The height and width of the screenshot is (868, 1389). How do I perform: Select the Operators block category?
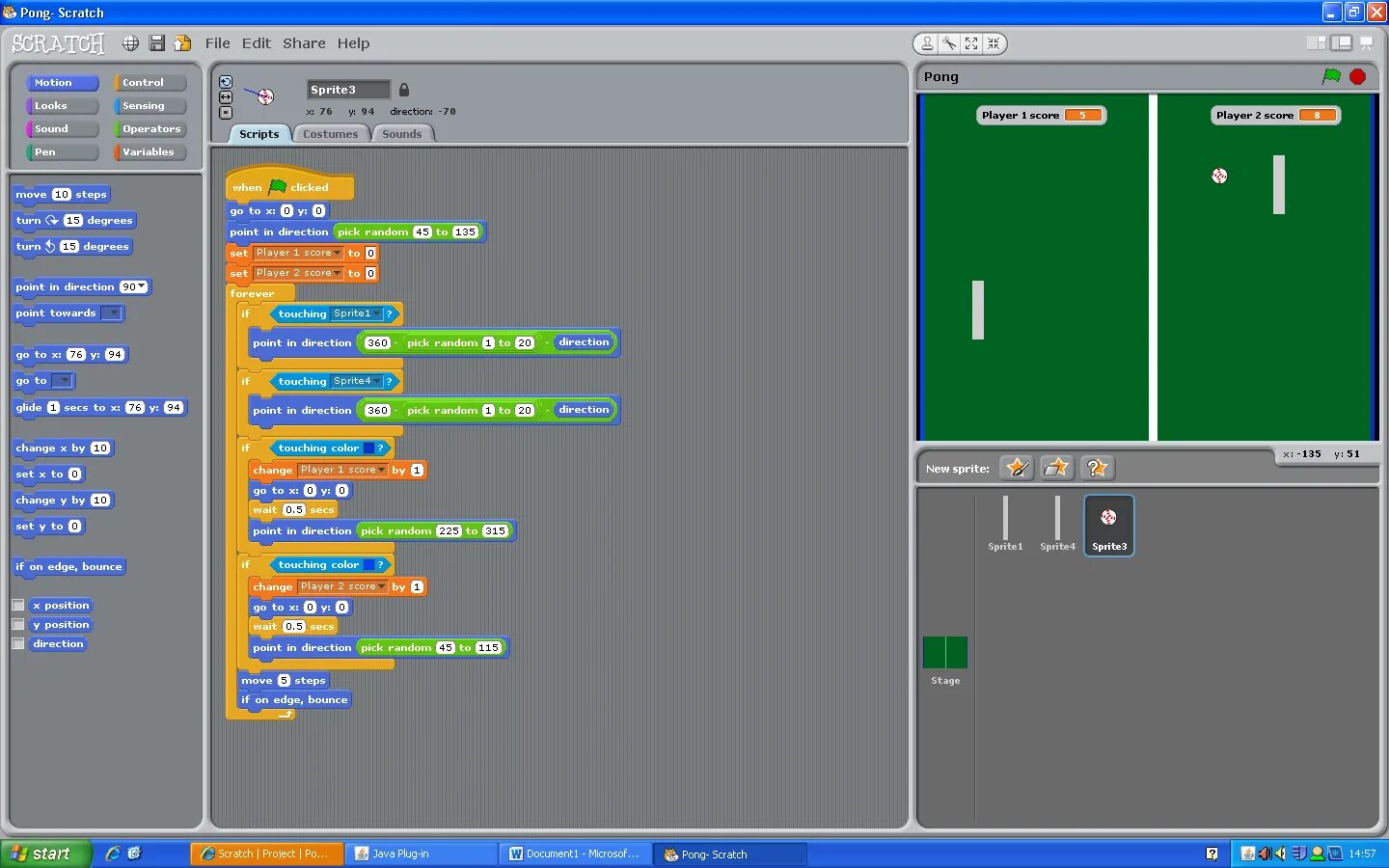click(x=150, y=129)
